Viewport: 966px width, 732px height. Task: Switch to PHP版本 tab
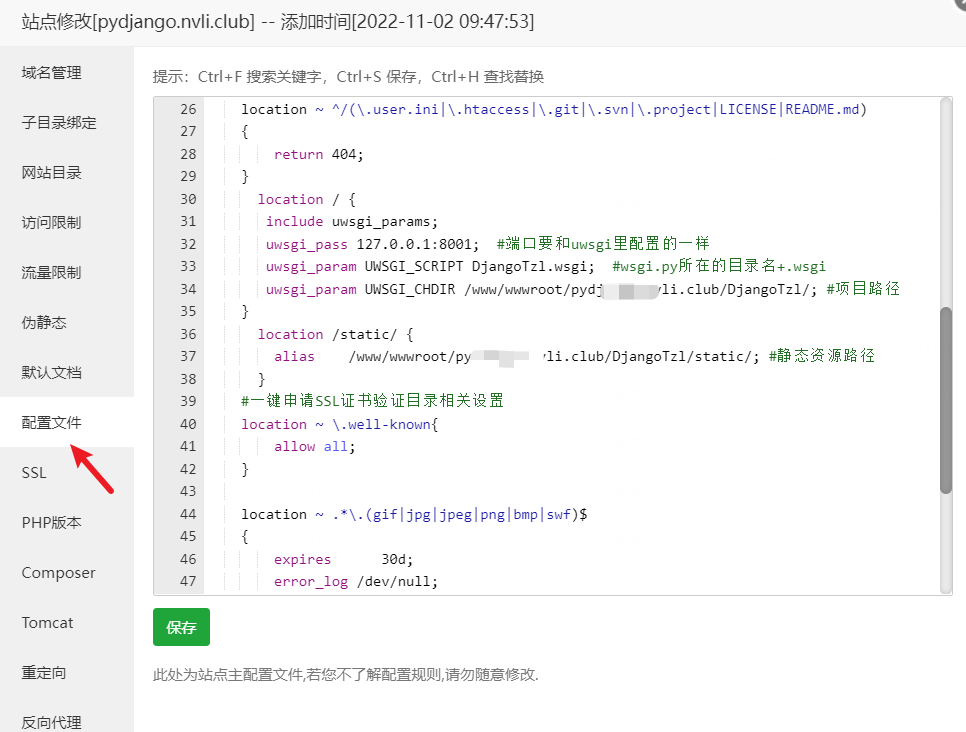[52, 523]
